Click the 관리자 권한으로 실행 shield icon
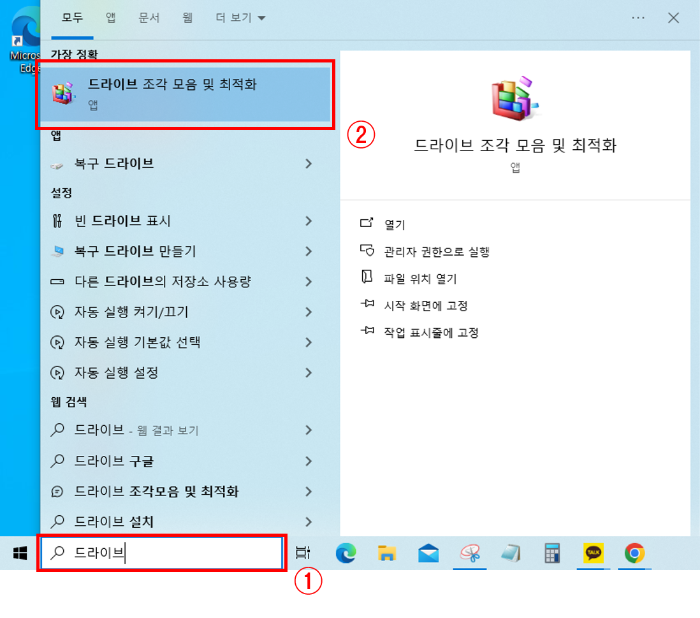This screenshot has height=618, width=700. tap(367, 250)
